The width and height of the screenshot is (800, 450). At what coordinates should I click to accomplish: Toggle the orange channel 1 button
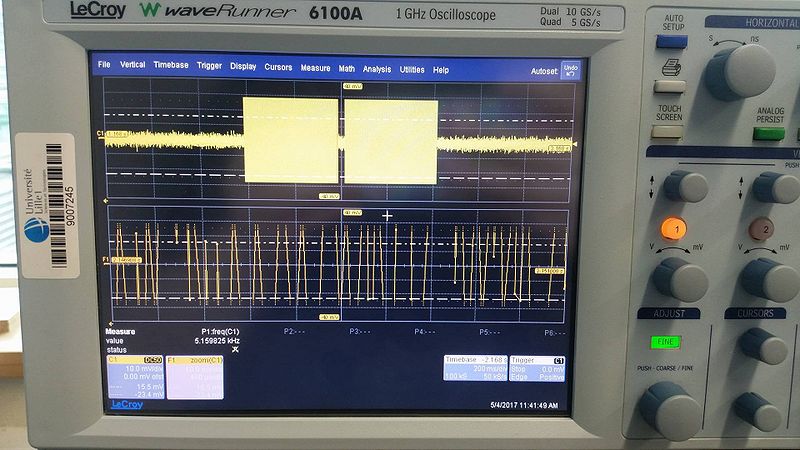point(673,228)
